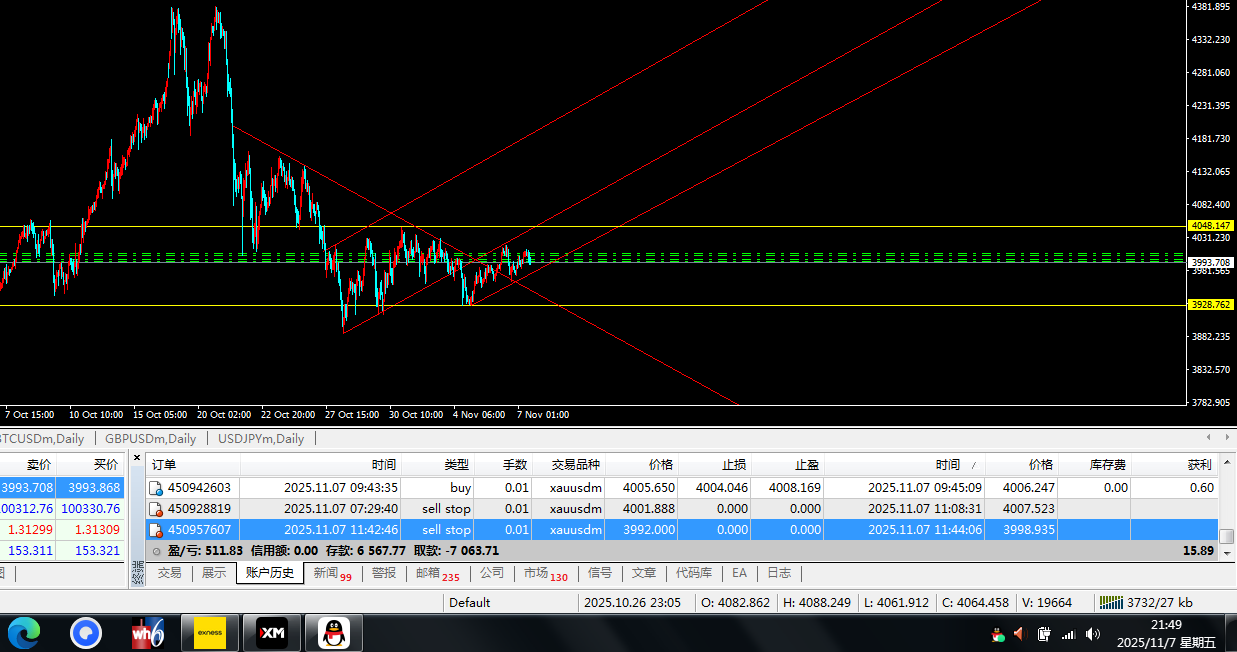Switch to the 交易 tab
The height and width of the screenshot is (652, 1237).
point(170,573)
